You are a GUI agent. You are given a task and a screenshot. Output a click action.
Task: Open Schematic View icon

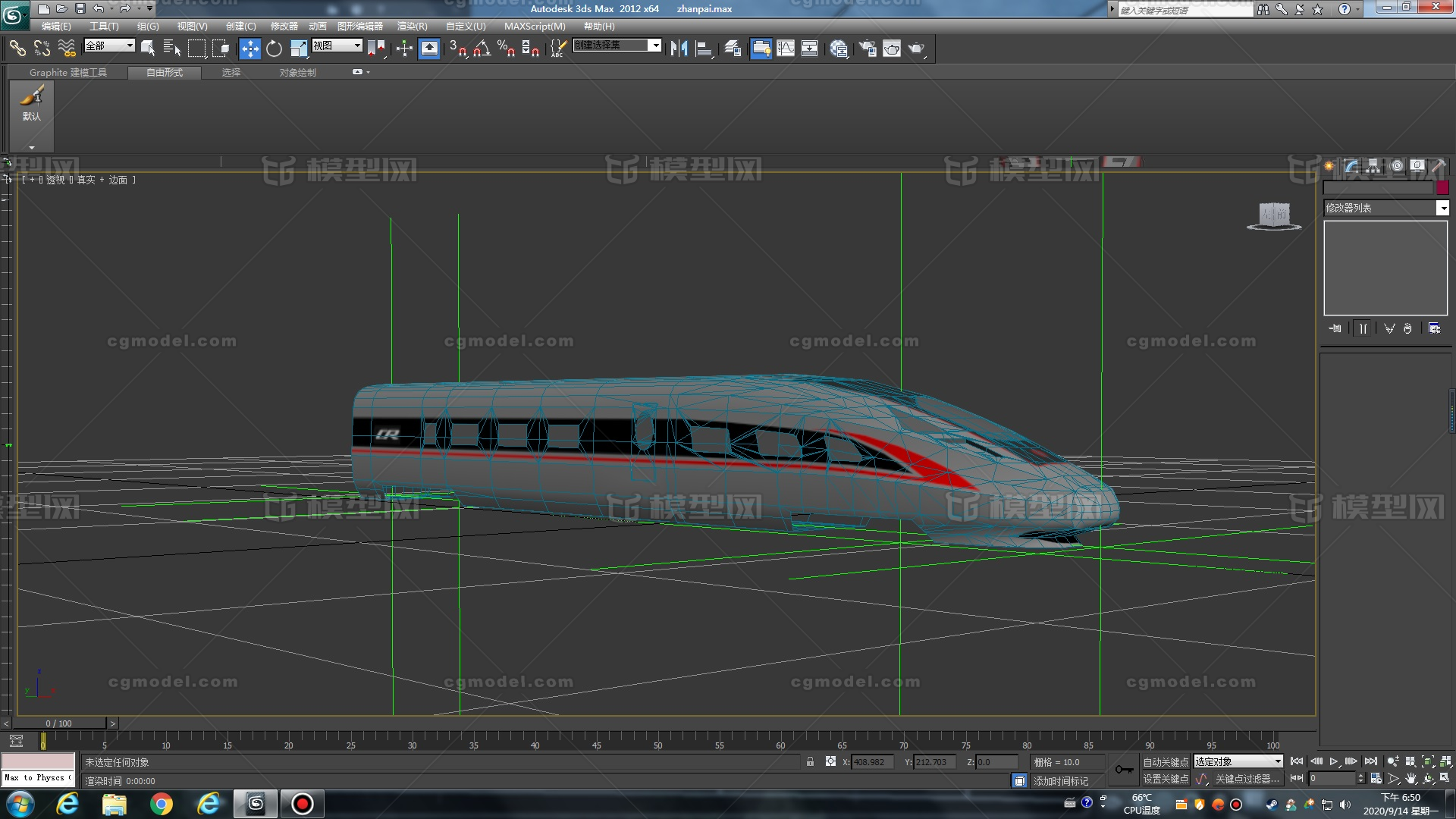810,49
